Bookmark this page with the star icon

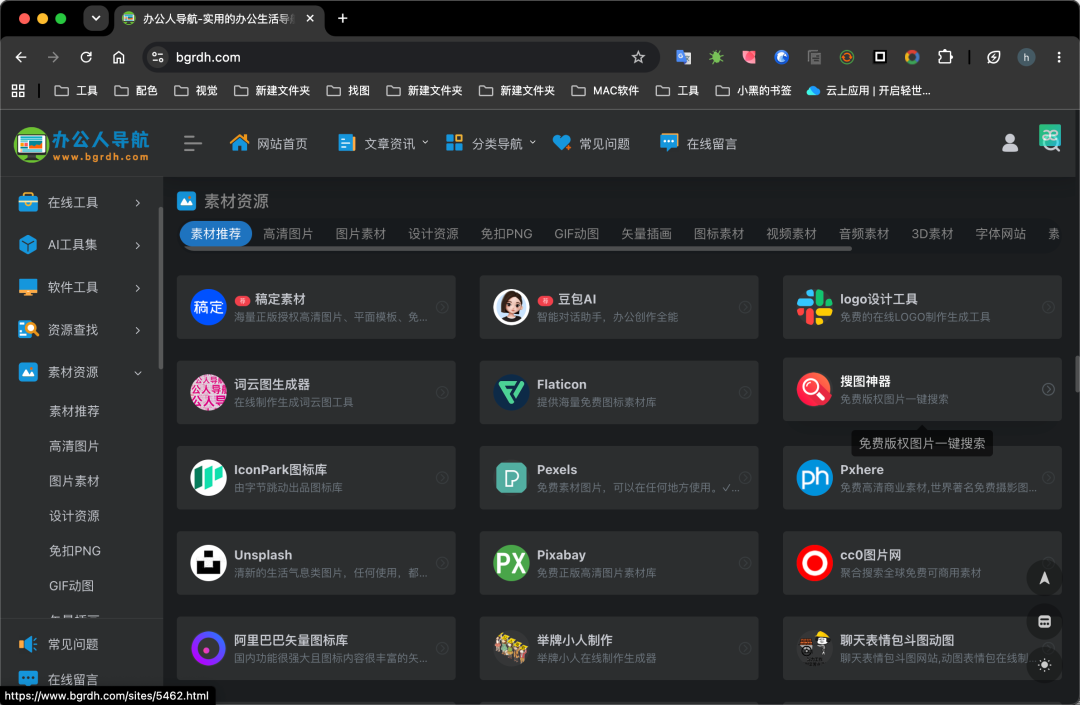tap(638, 57)
